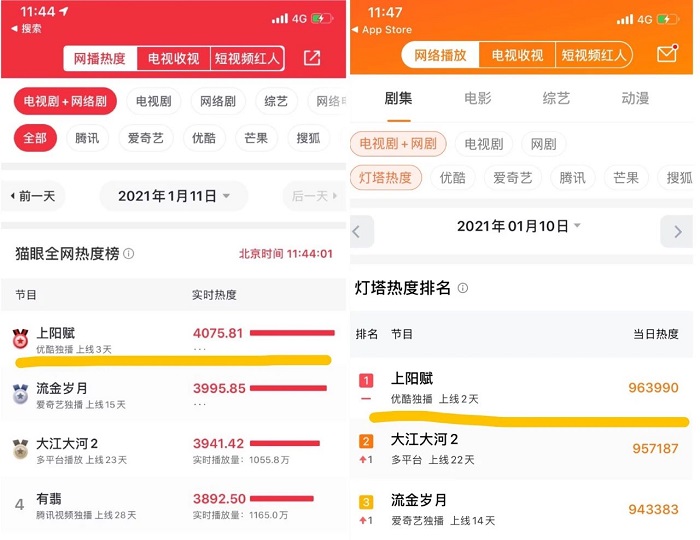Tap the 前一天 button
Image resolution: width=700 pixels, height=540 pixels.
(x=33, y=196)
